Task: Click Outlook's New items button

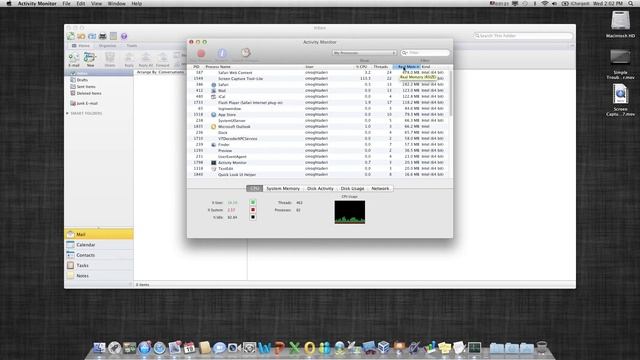Action: point(90,59)
